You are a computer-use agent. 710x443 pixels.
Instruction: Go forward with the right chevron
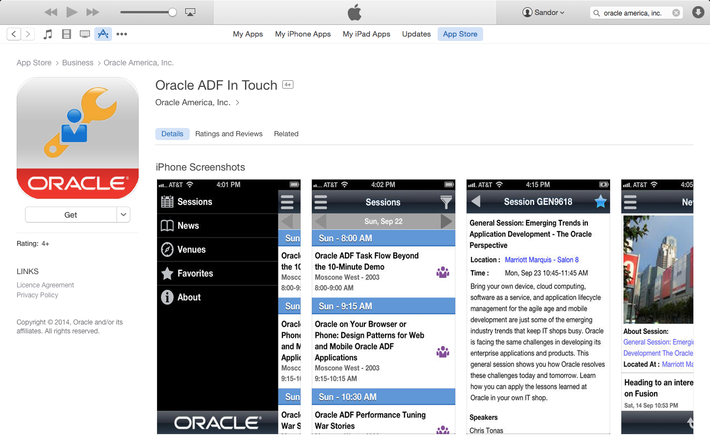28,34
